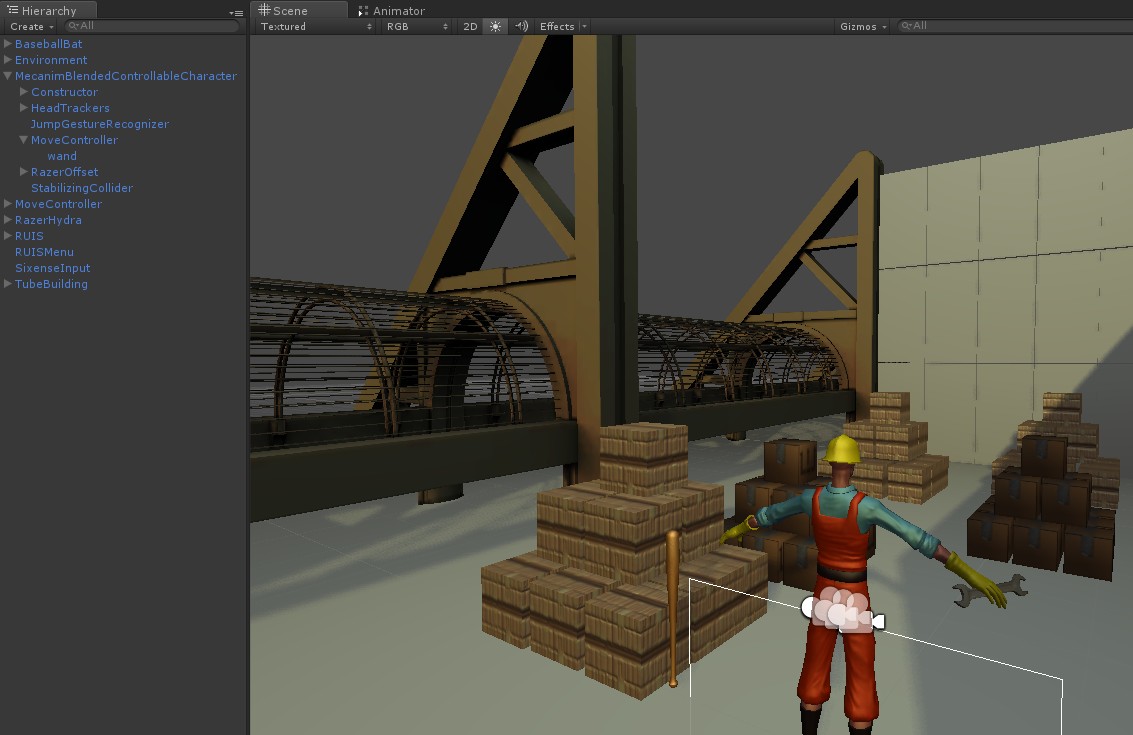The image size is (1133, 735).
Task: Toggle scene audio speaker icon
Action: (521, 26)
